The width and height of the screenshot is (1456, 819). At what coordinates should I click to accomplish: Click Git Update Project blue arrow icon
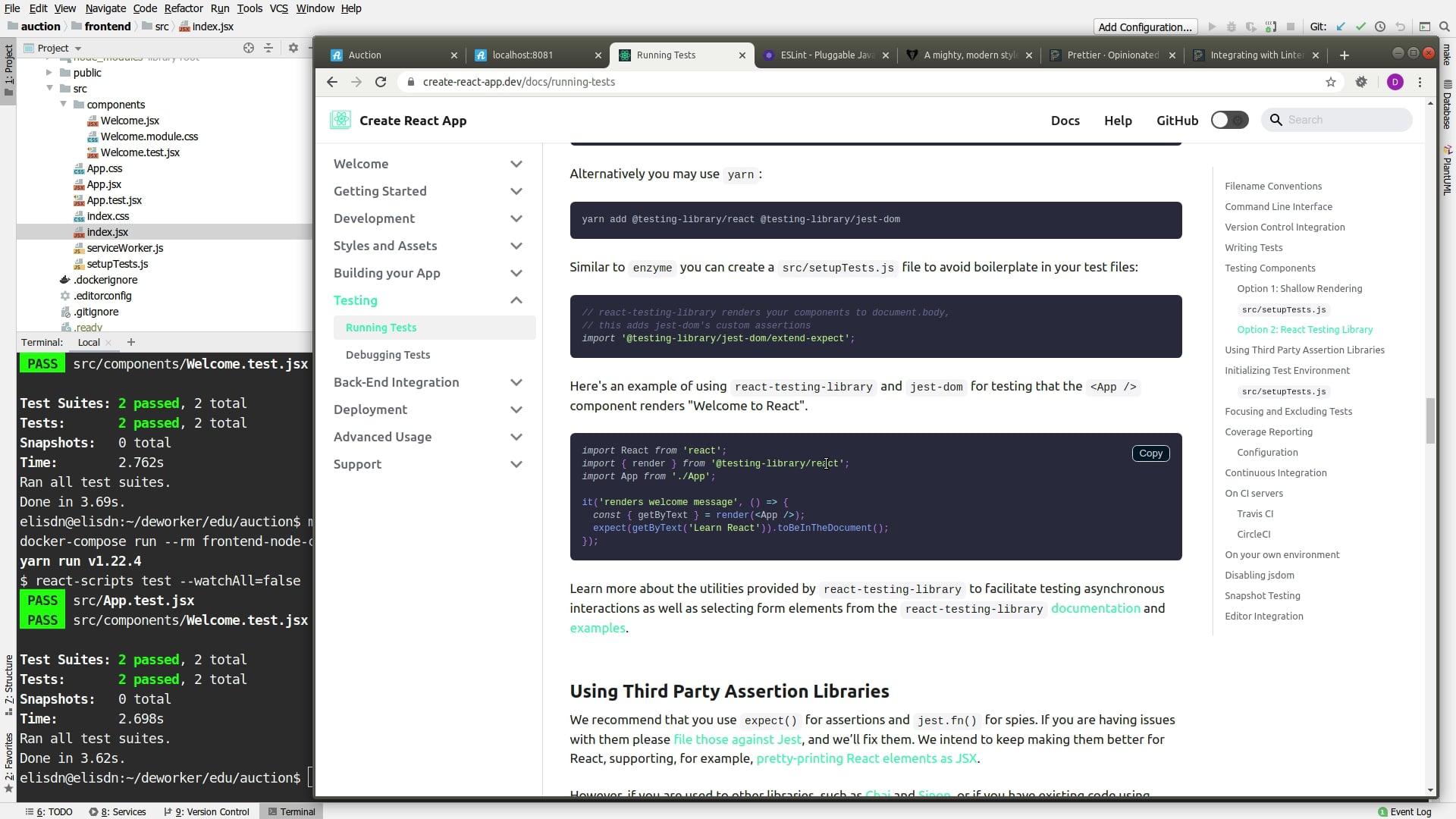pyautogui.click(x=1341, y=27)
